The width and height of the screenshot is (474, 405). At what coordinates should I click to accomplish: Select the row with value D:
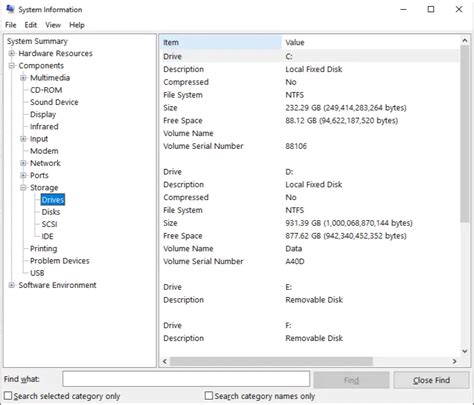click(x=309, y=172)
